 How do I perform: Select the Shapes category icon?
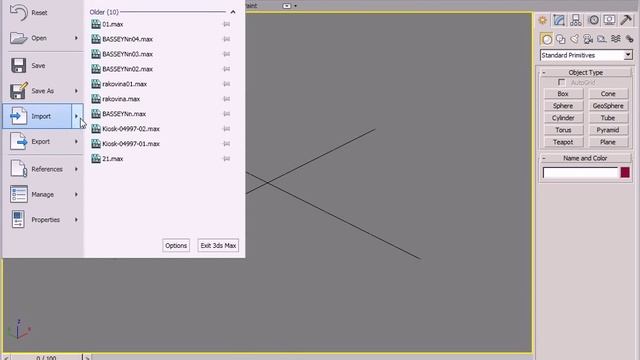coord(561,39)
